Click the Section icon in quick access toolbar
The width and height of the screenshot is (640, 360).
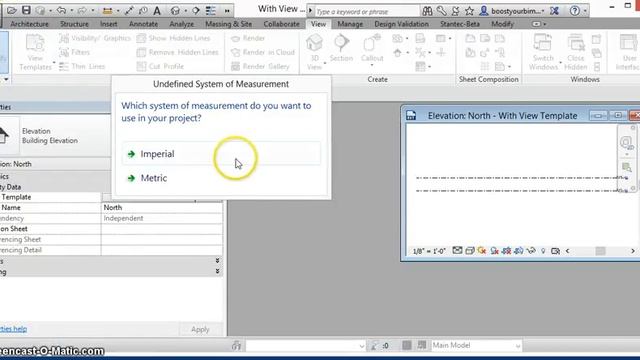pos(196,11)
